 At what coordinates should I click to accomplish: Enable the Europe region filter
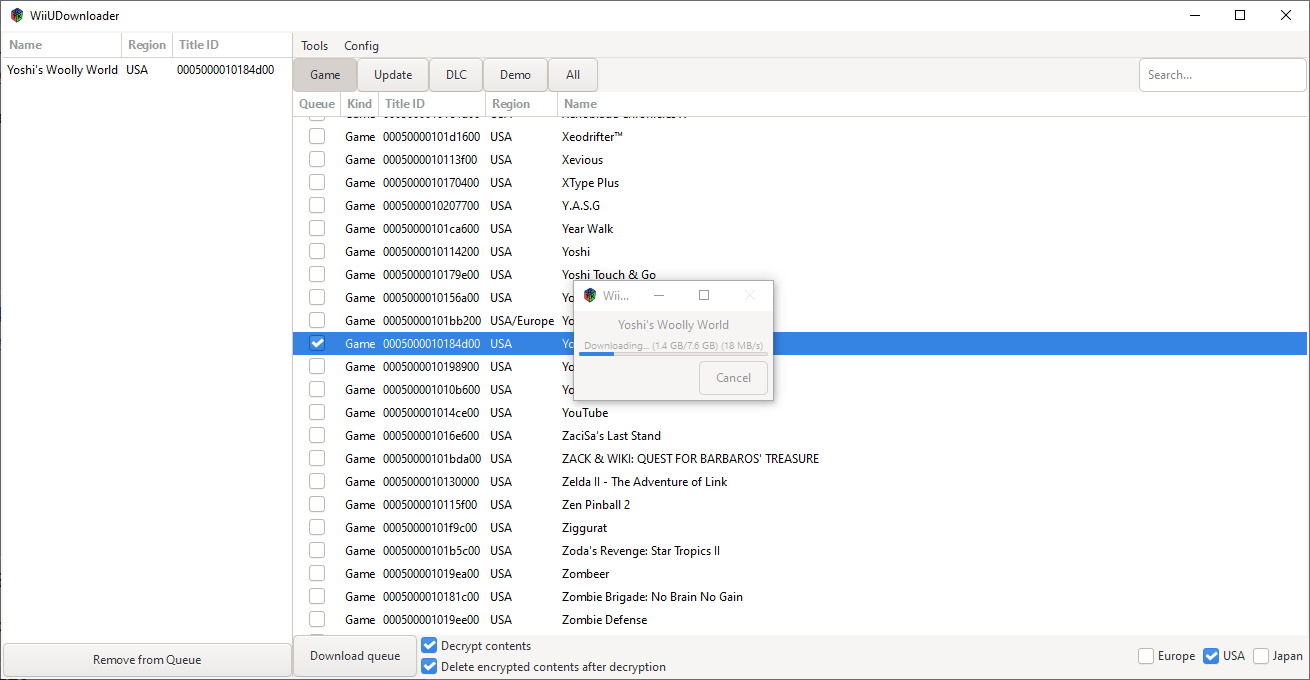(1146, 656)
